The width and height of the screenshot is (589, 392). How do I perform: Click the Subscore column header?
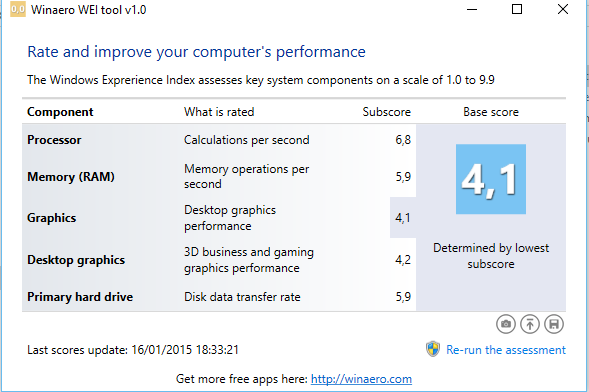coord(387,112)
